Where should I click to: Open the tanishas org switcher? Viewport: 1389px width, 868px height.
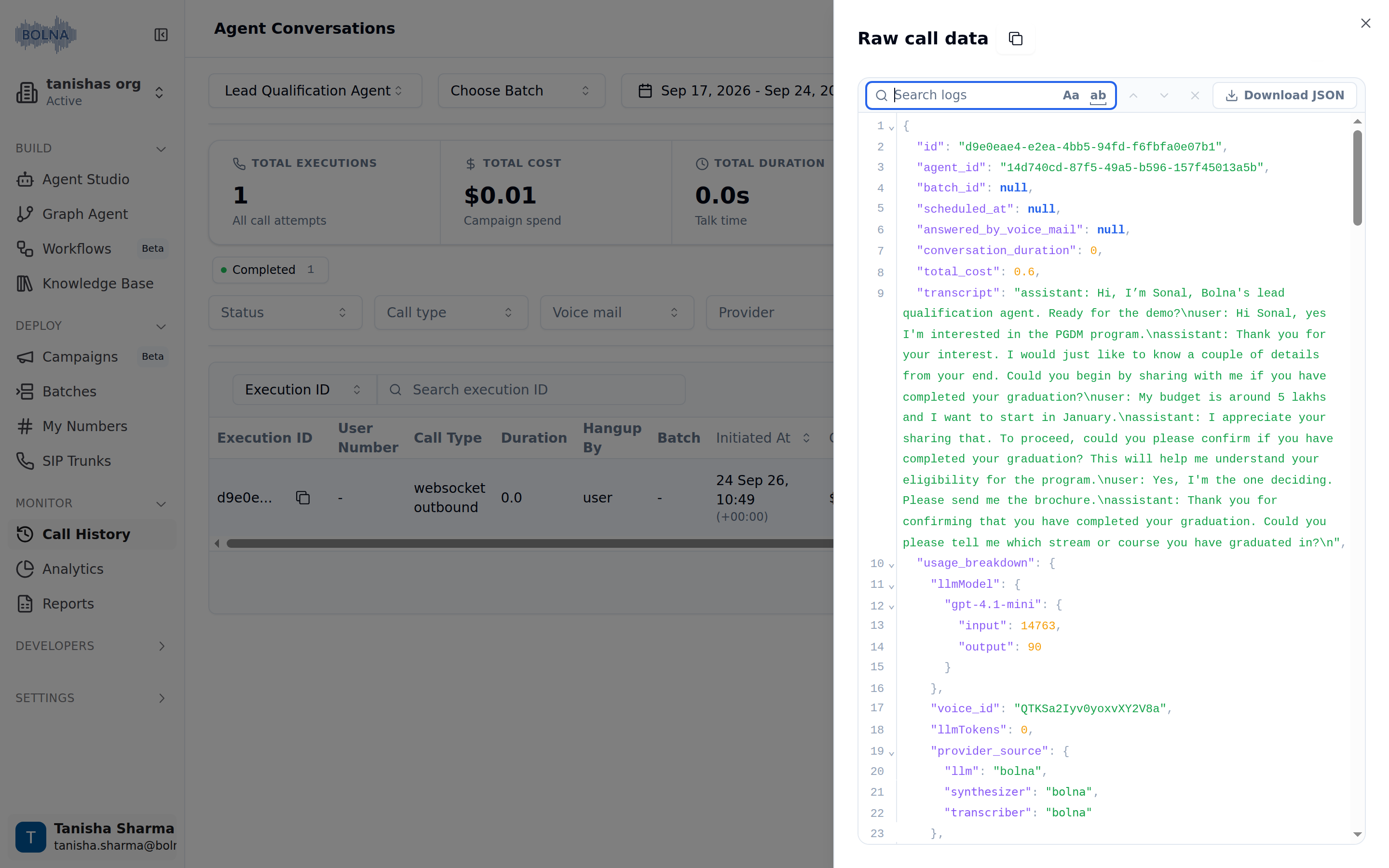(x=93, y=92)
